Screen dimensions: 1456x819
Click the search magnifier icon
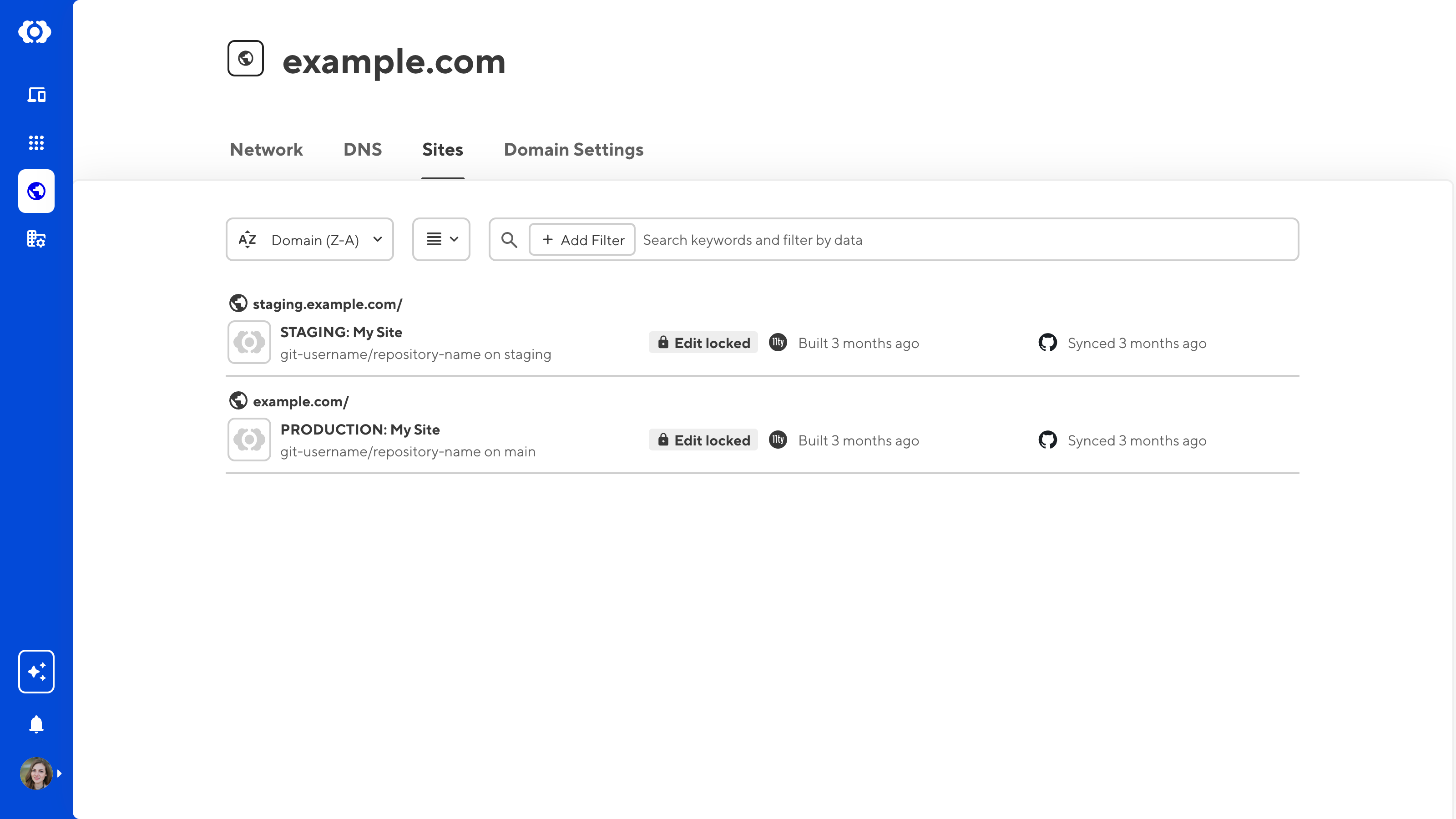(x=509, y=240)
